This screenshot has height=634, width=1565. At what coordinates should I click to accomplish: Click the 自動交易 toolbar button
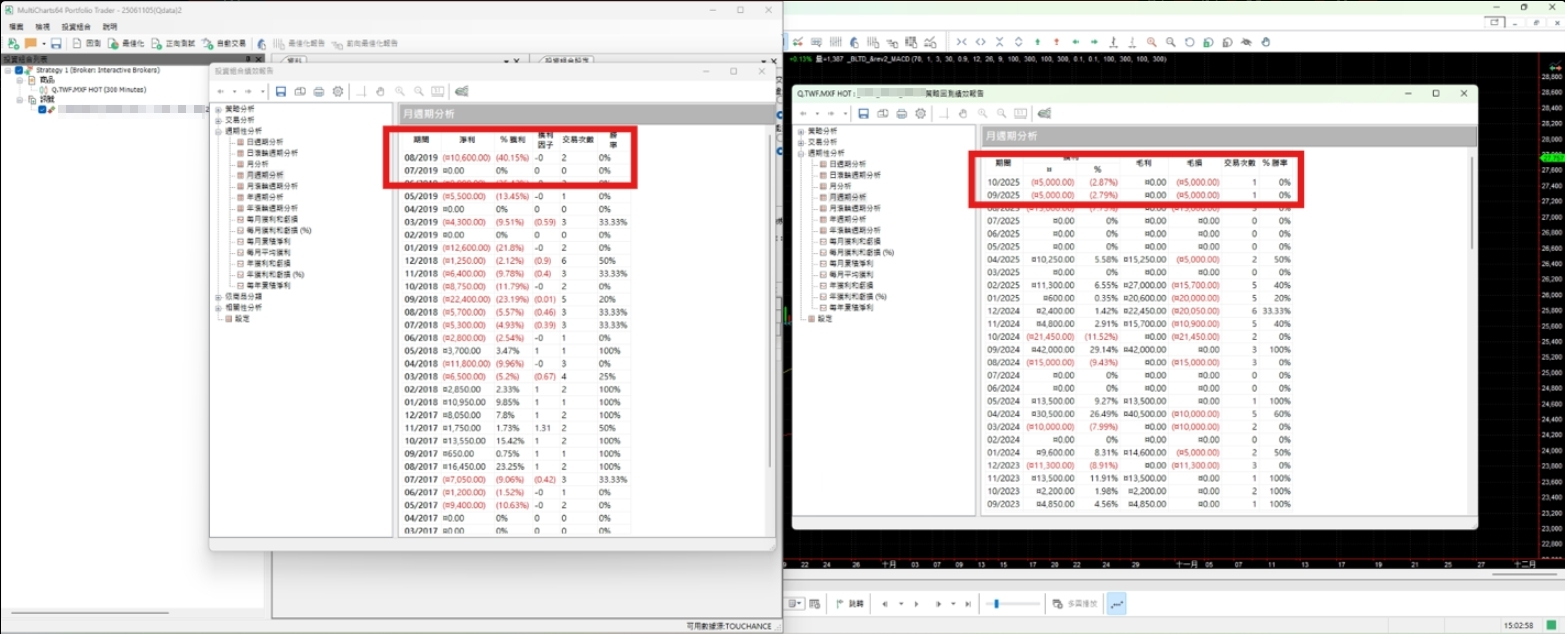[x=225, y=44]
